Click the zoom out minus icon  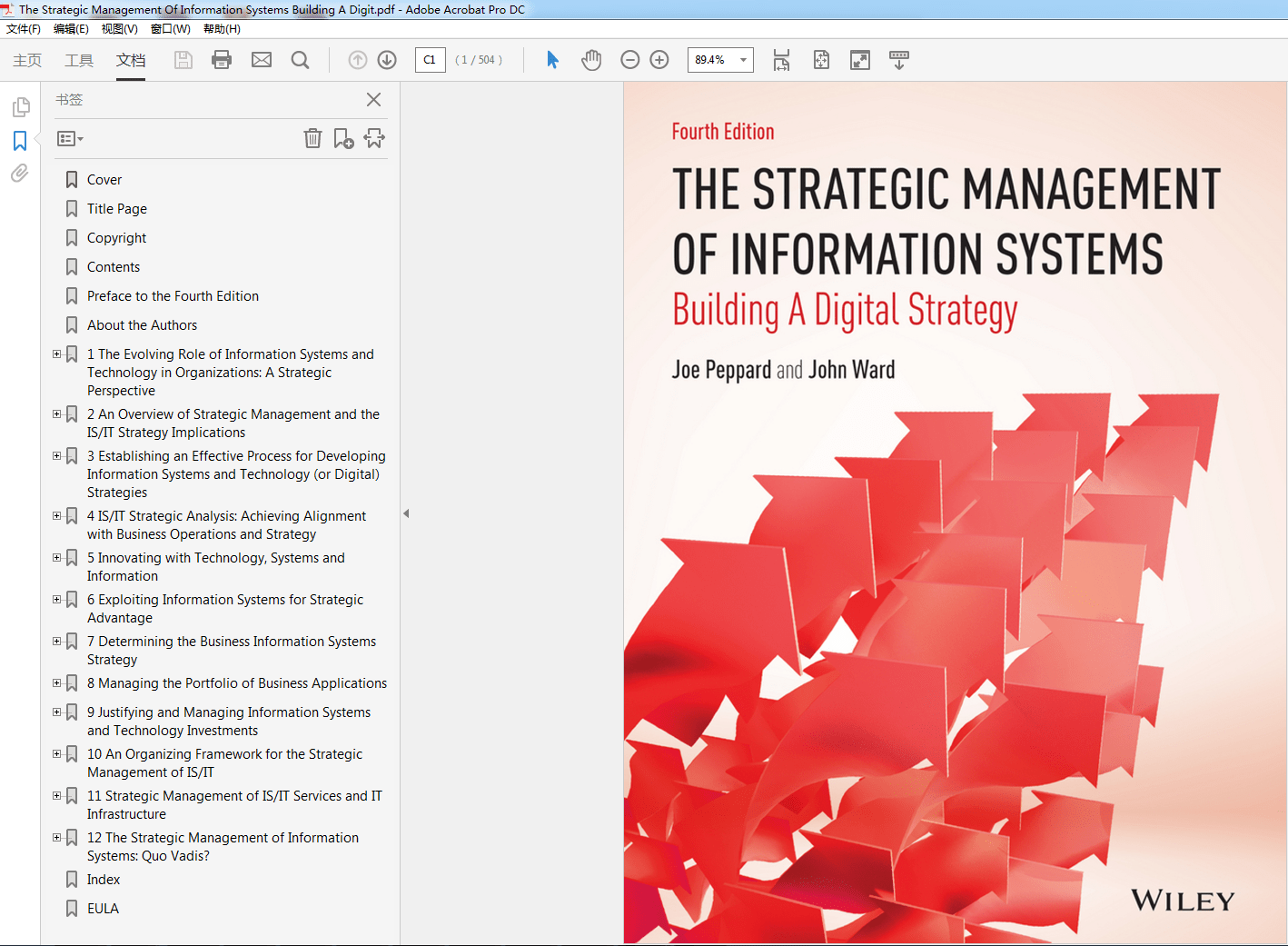629,60
